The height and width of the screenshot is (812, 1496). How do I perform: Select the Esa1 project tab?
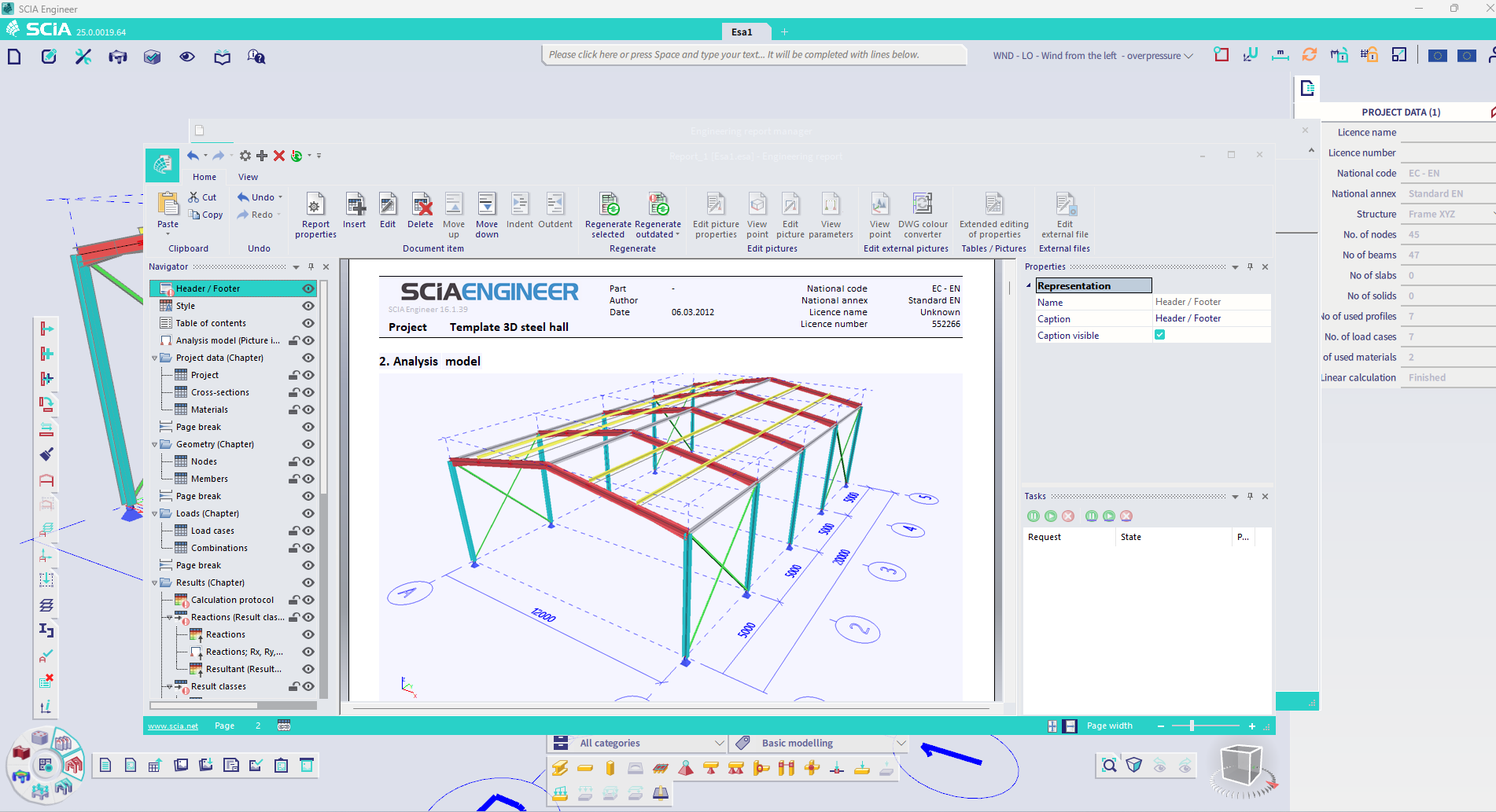(742, 32)
